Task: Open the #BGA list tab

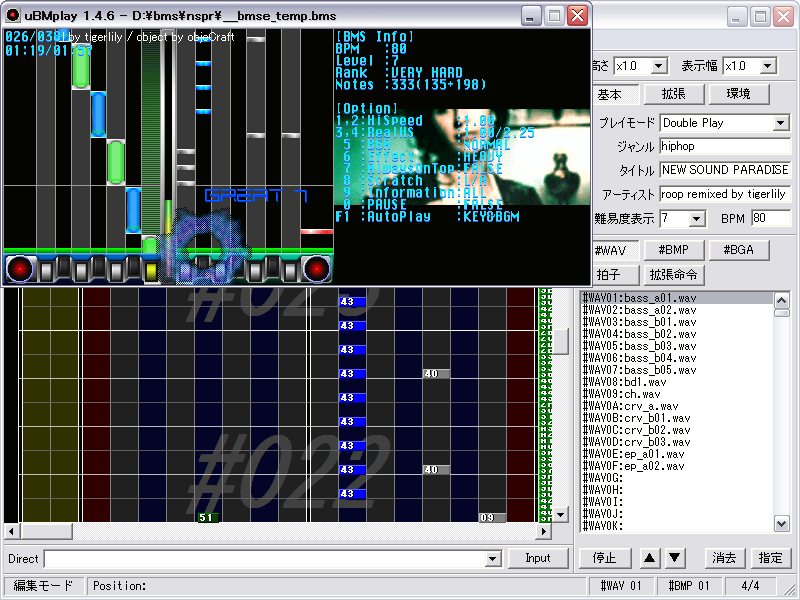Action: tap(738, 250)
